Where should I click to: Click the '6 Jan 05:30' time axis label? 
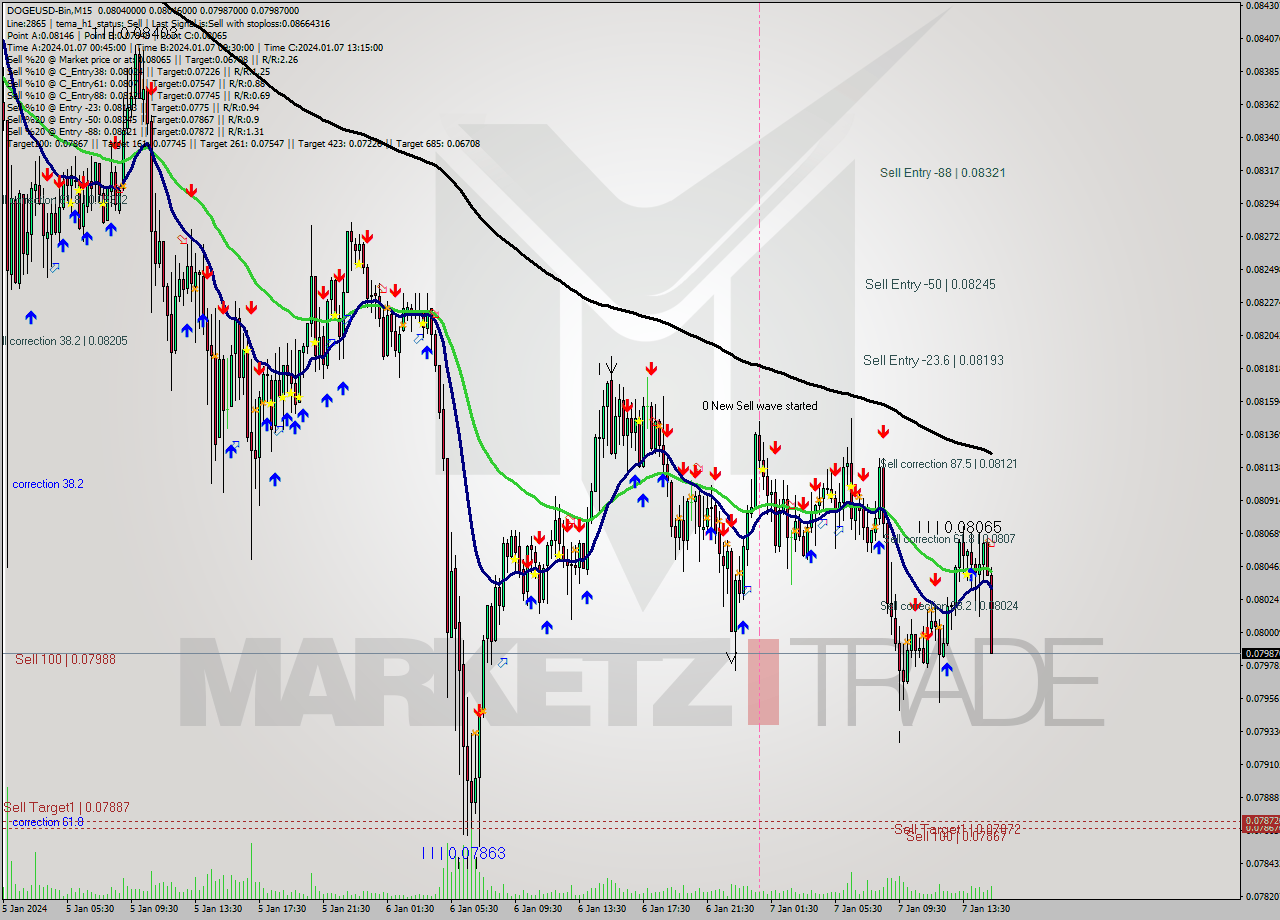tap(474, 909)
